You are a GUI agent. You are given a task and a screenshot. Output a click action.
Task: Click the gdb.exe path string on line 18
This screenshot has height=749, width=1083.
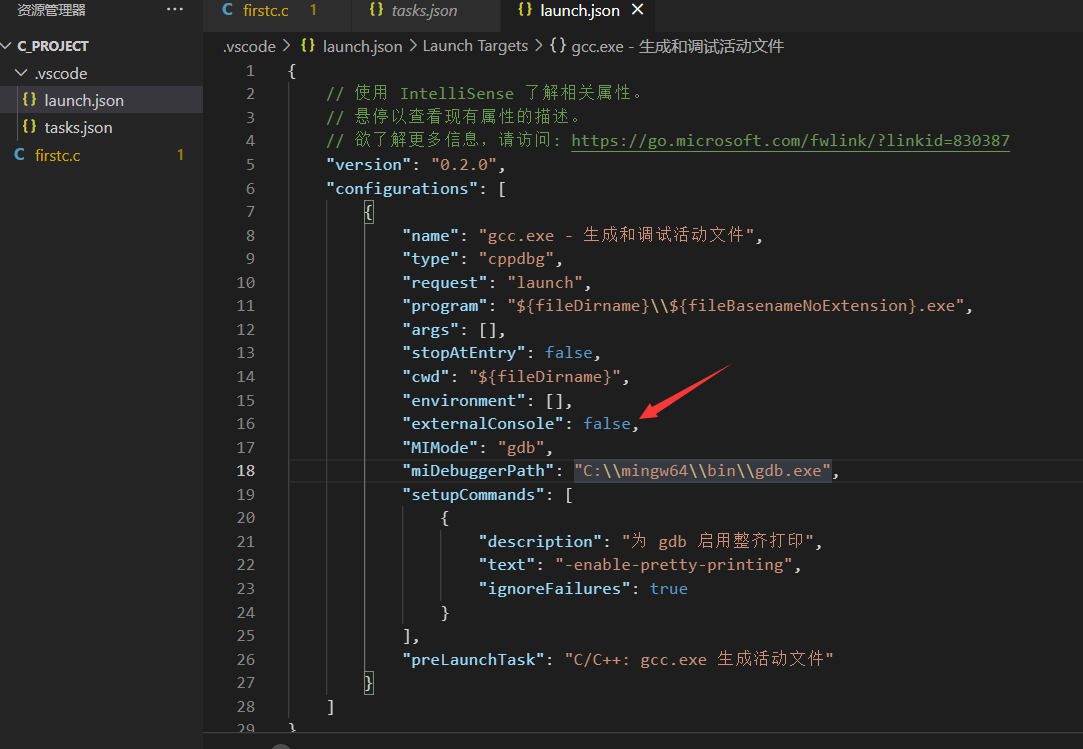pyautogui.click(x=702, y=471)
